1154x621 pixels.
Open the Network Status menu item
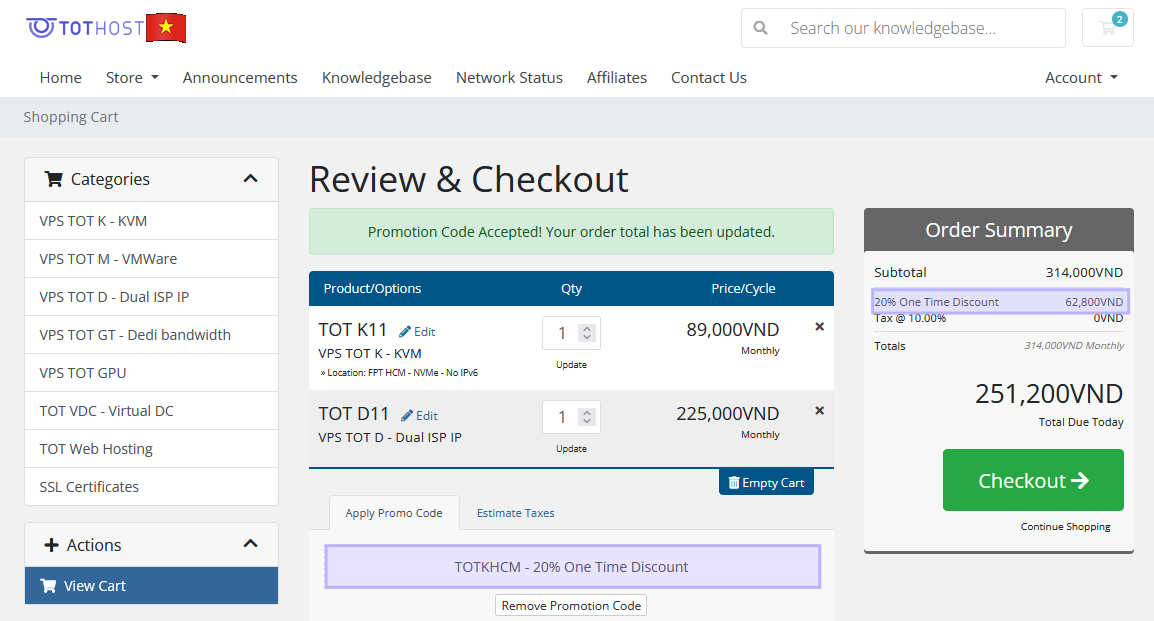click(x=509, y=78)
